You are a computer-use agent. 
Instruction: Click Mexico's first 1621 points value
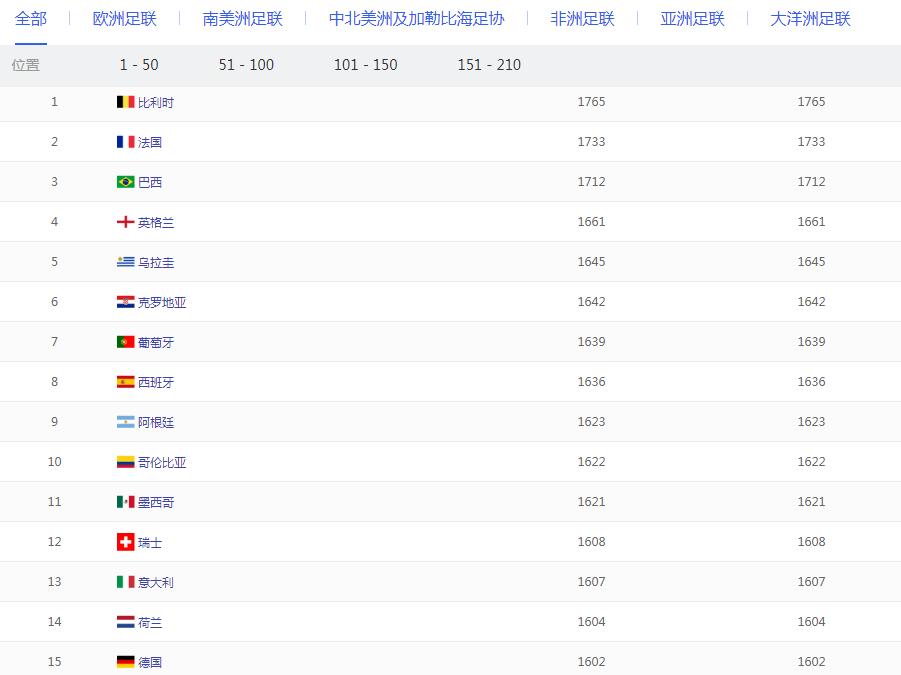[591, 502]
